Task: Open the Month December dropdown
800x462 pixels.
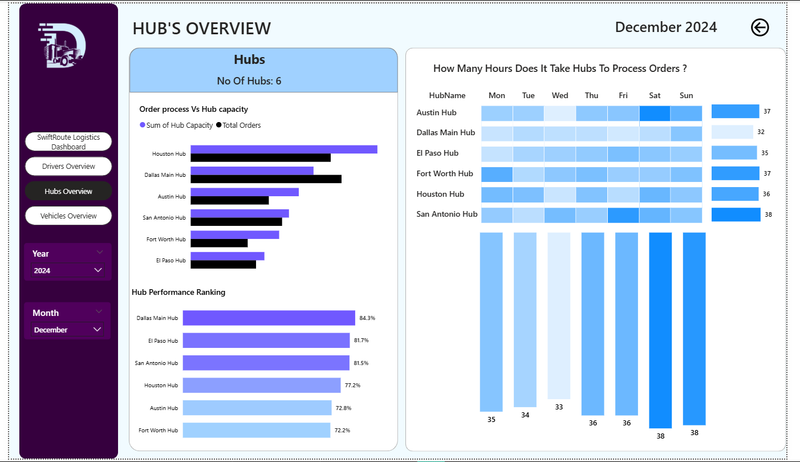Action: [x=67, y=330]
